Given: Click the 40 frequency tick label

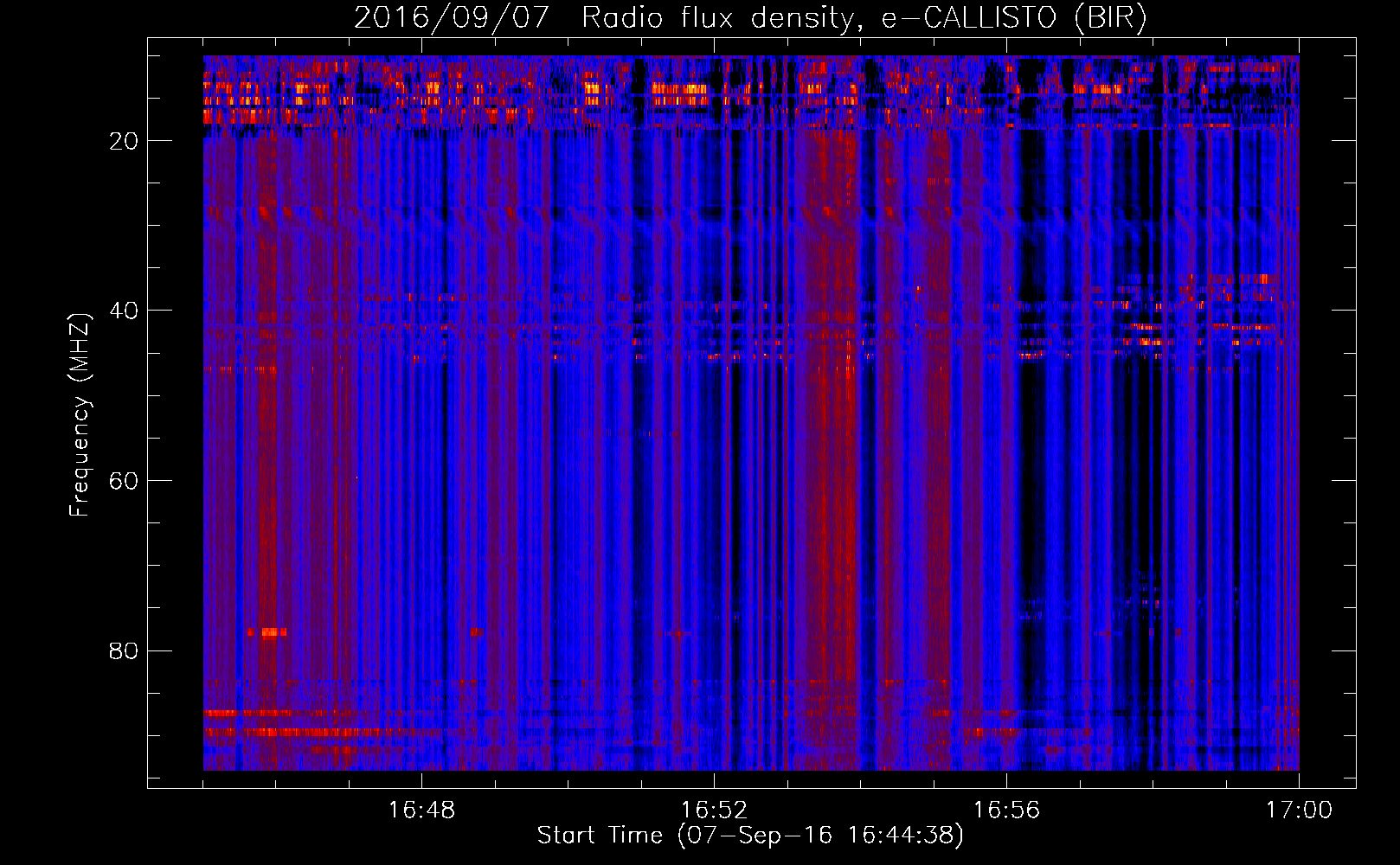Looking at the screenshot, I should click(124, 311).
